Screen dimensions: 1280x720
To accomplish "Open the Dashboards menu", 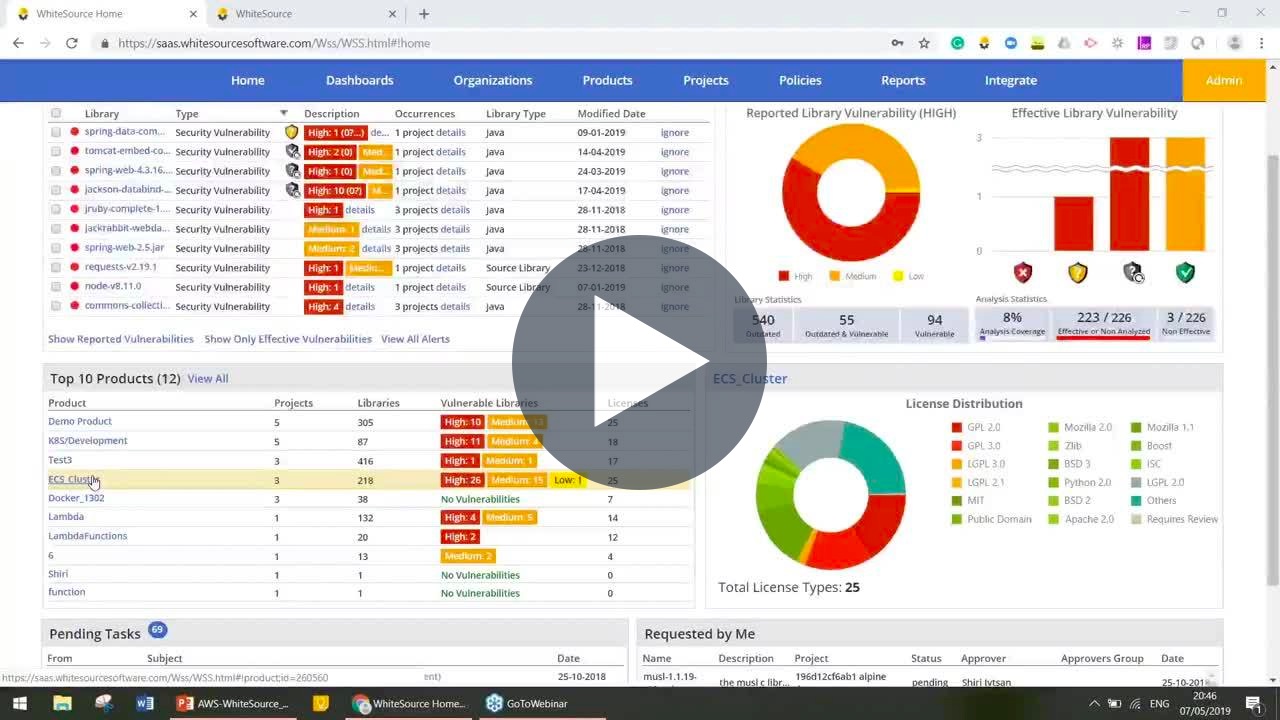I will (359, 80).
